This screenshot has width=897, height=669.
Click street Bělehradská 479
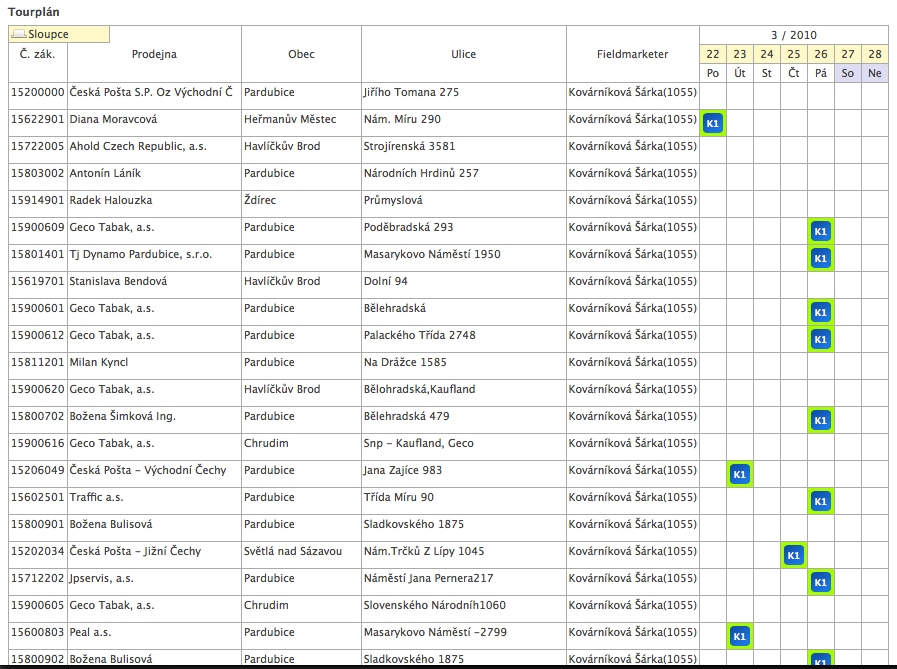click(x=406, y=416)
